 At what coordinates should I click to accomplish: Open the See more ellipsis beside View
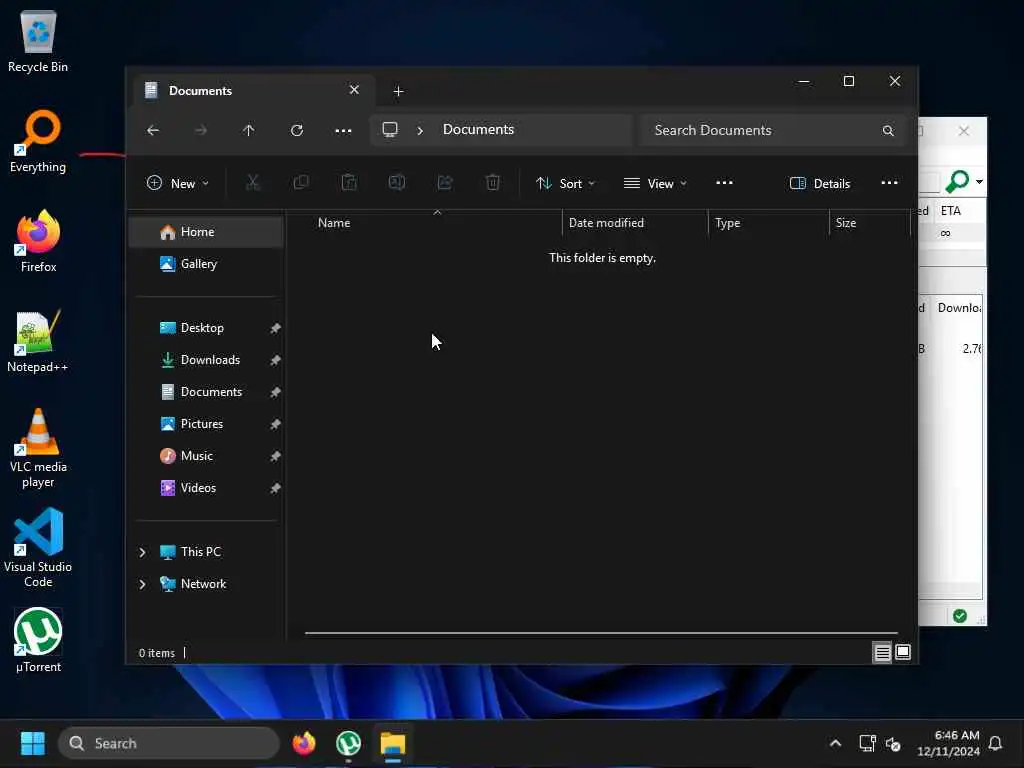click(x=724, y=183)
